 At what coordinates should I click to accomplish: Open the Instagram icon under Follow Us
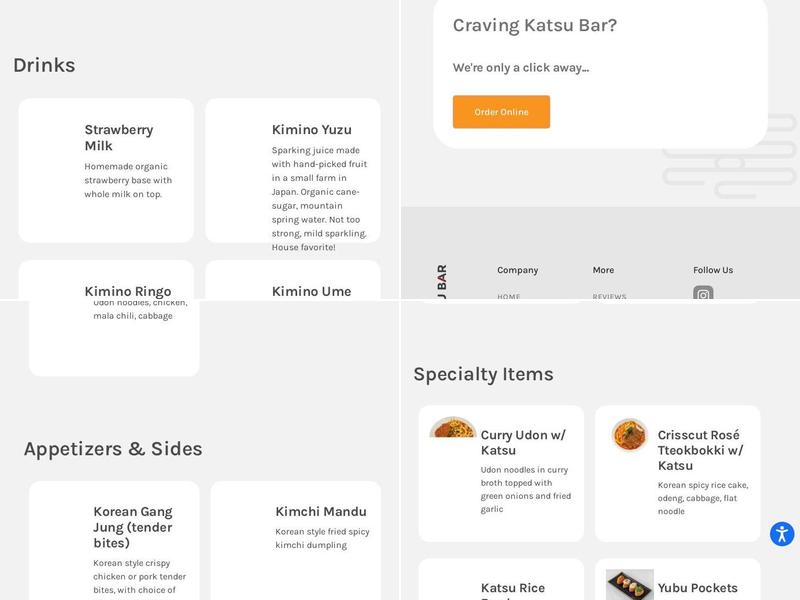point(703,294)
